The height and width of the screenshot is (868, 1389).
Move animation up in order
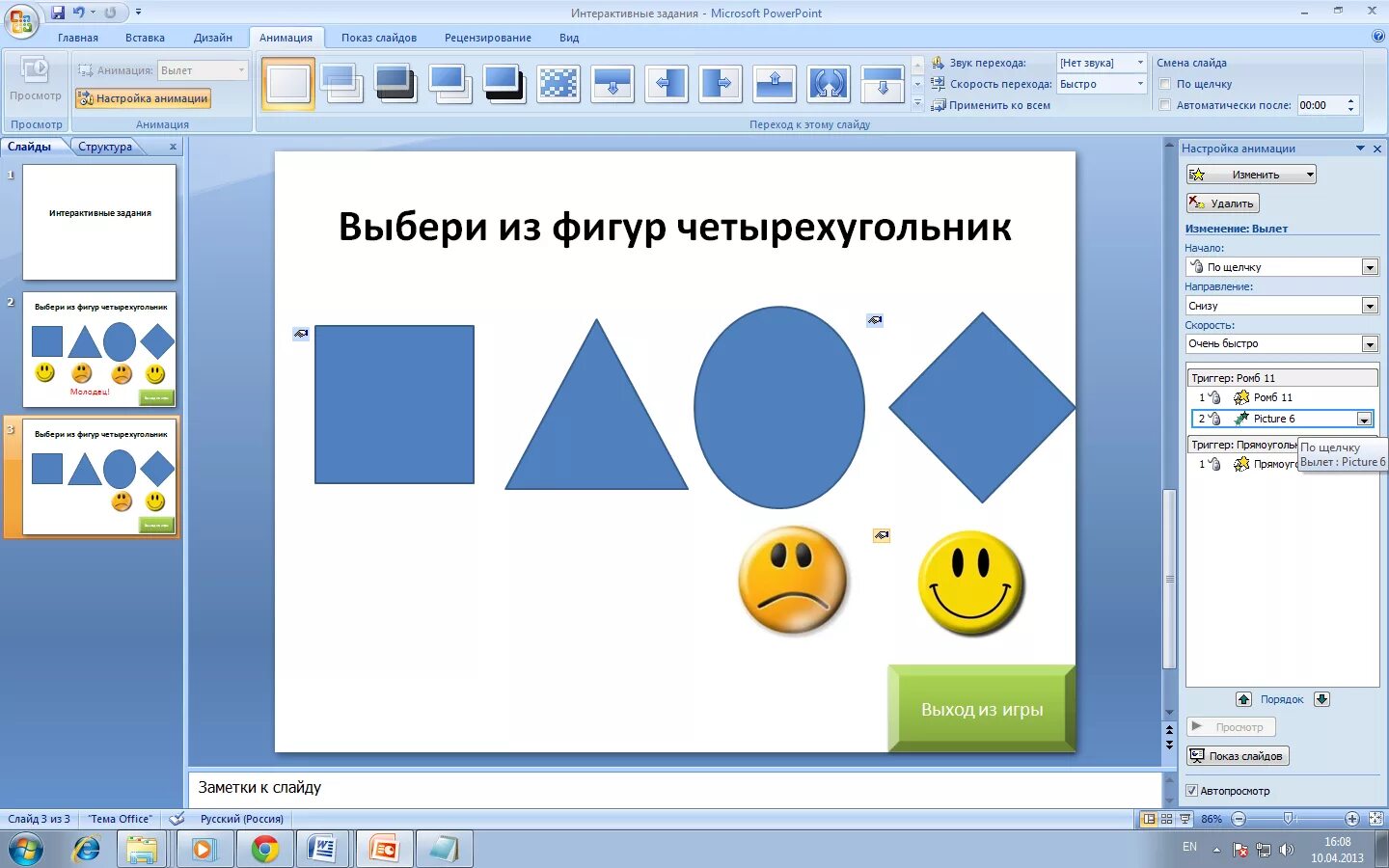point(1244,699)
